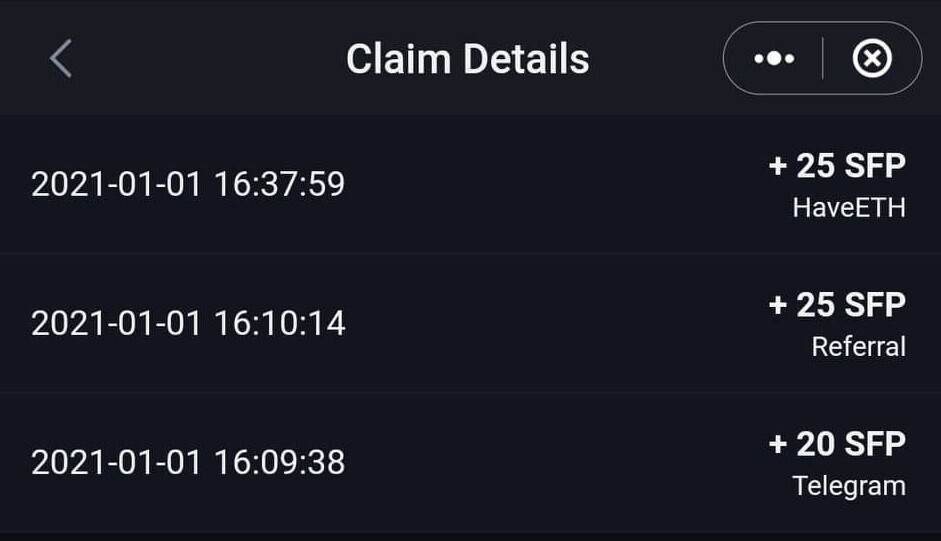The width and height of the screenshot is (941, 541).
Task: Click the plus sign beside 20 SFP
Action: click(778, 444)
